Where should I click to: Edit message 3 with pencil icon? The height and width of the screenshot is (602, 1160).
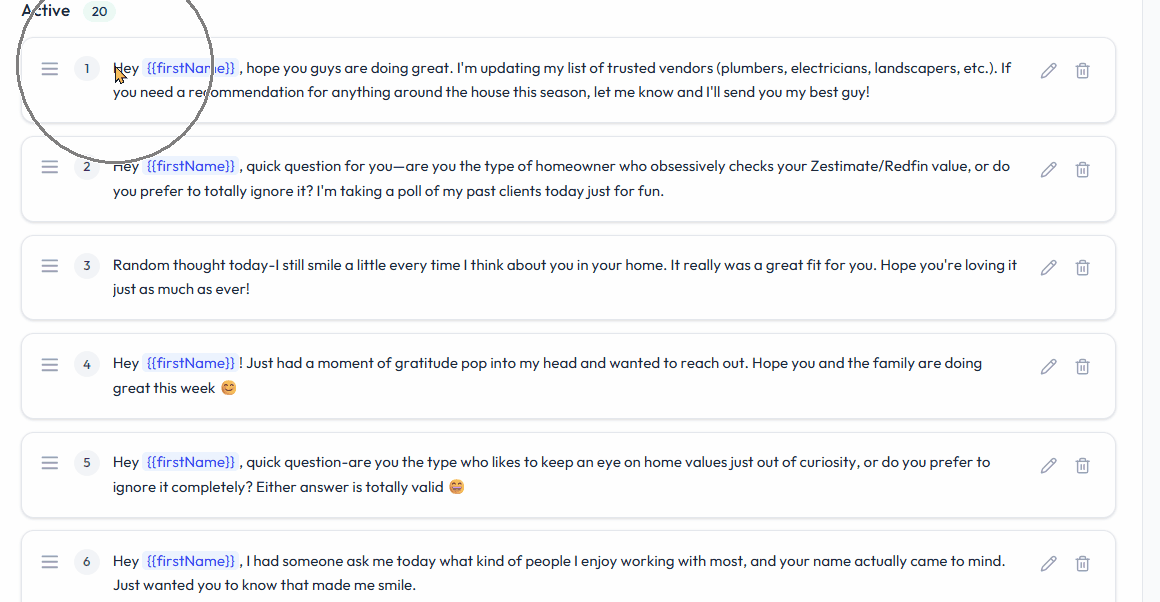click(1048, 267)
